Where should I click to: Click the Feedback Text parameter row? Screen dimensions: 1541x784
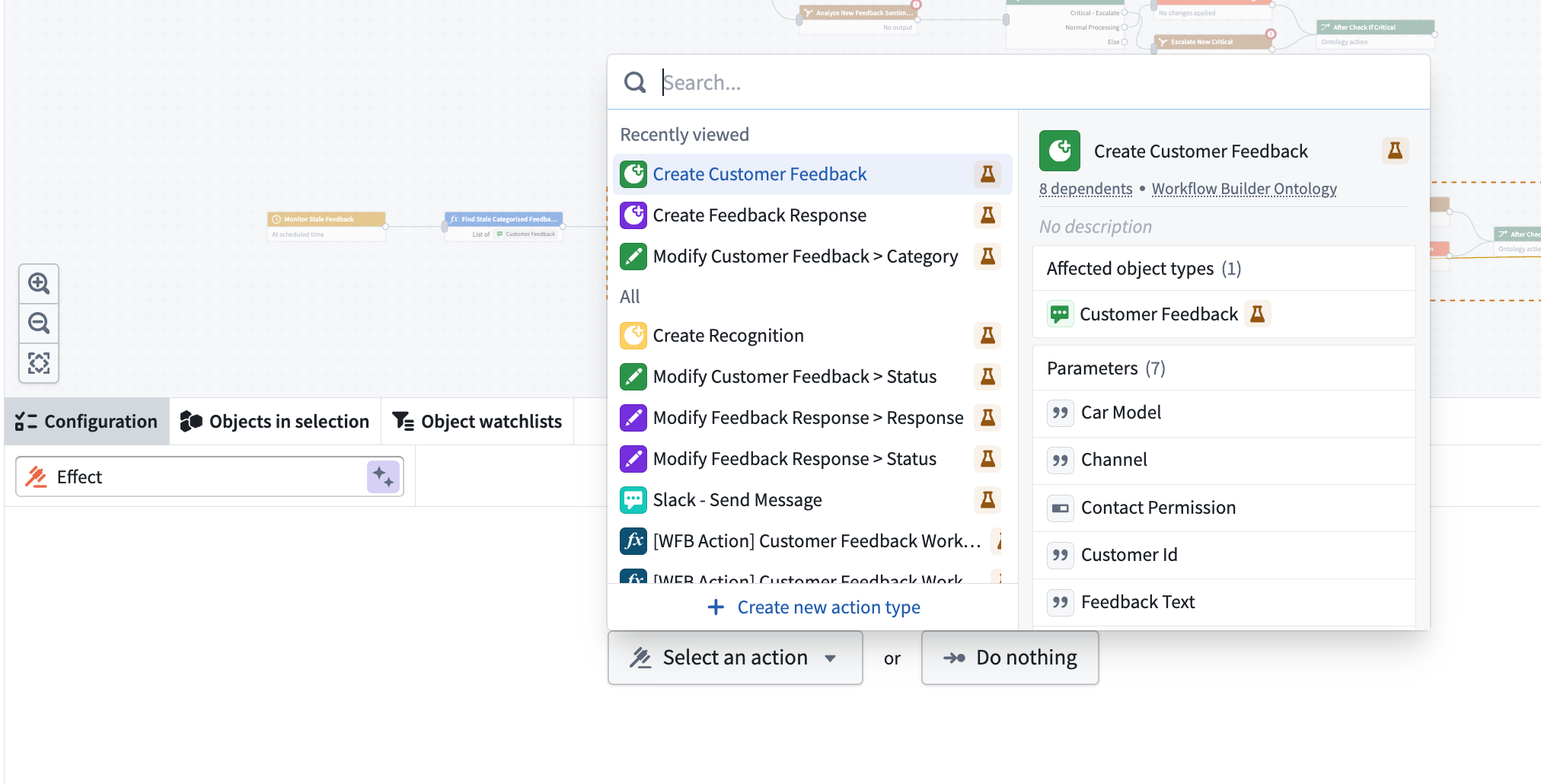tap(1224, 602)
